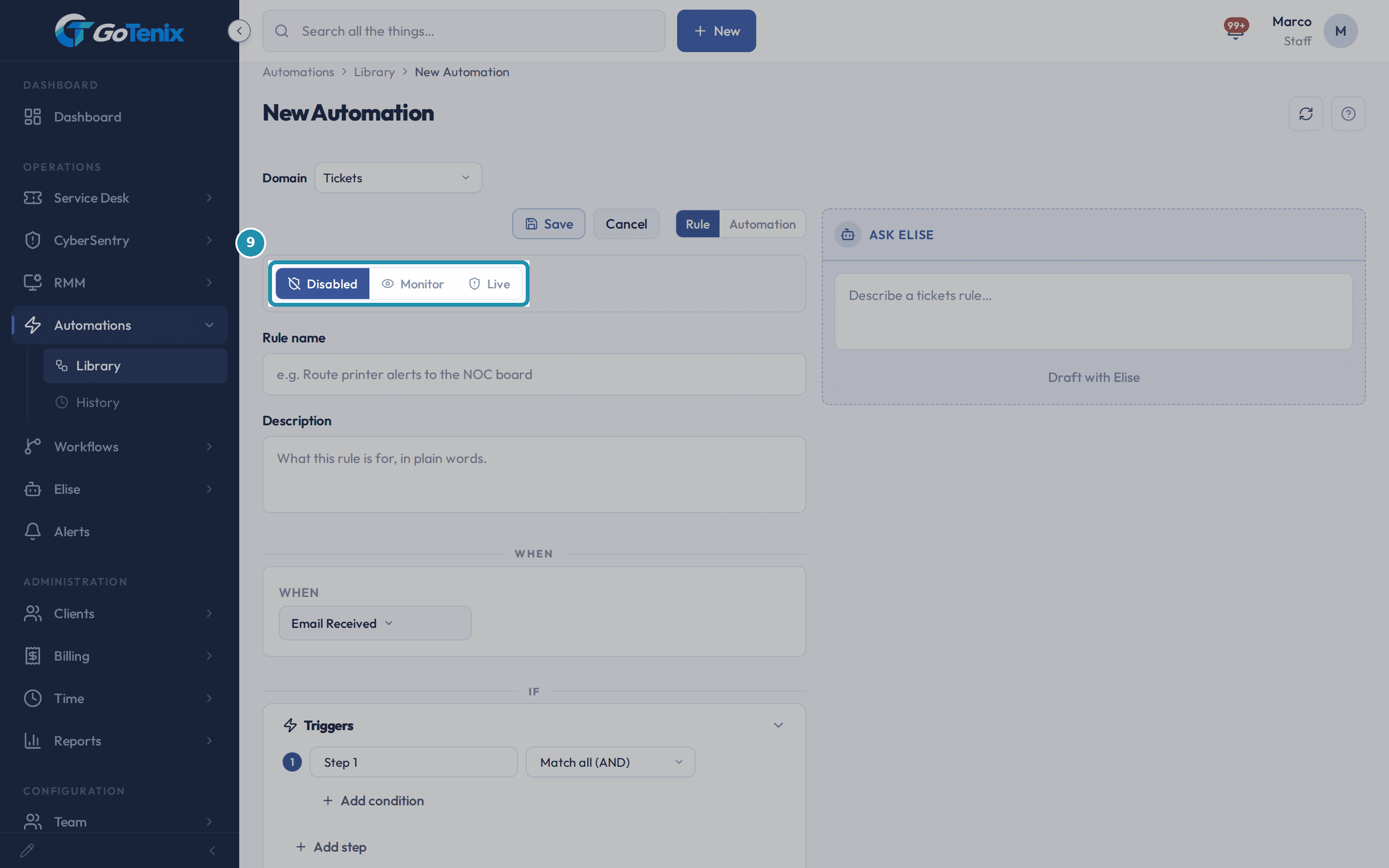Click Add step
The width and height of the screenshot is (1389, 868).
pos(331,846)
